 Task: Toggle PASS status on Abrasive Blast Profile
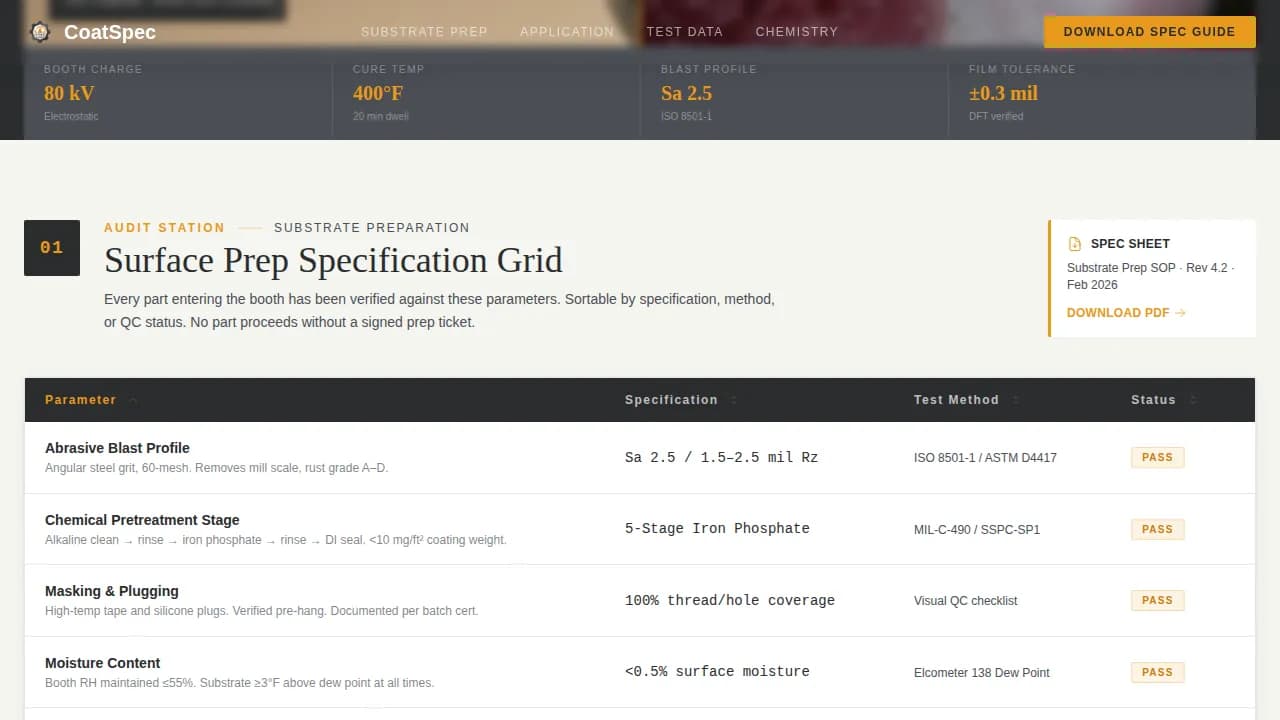click(x=1157, y=457)
